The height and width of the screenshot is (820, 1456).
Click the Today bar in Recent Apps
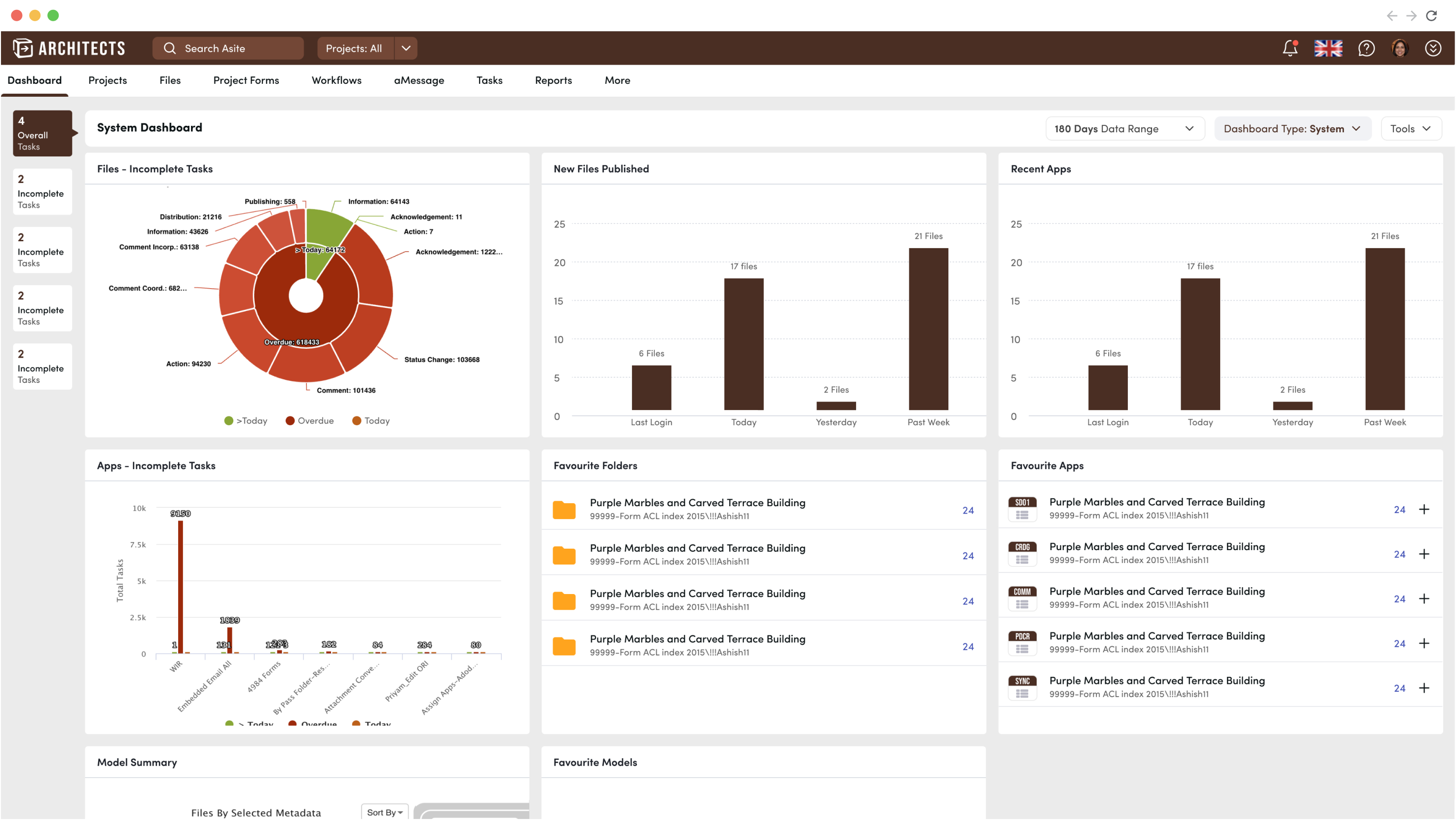[x=1200, y=344]
